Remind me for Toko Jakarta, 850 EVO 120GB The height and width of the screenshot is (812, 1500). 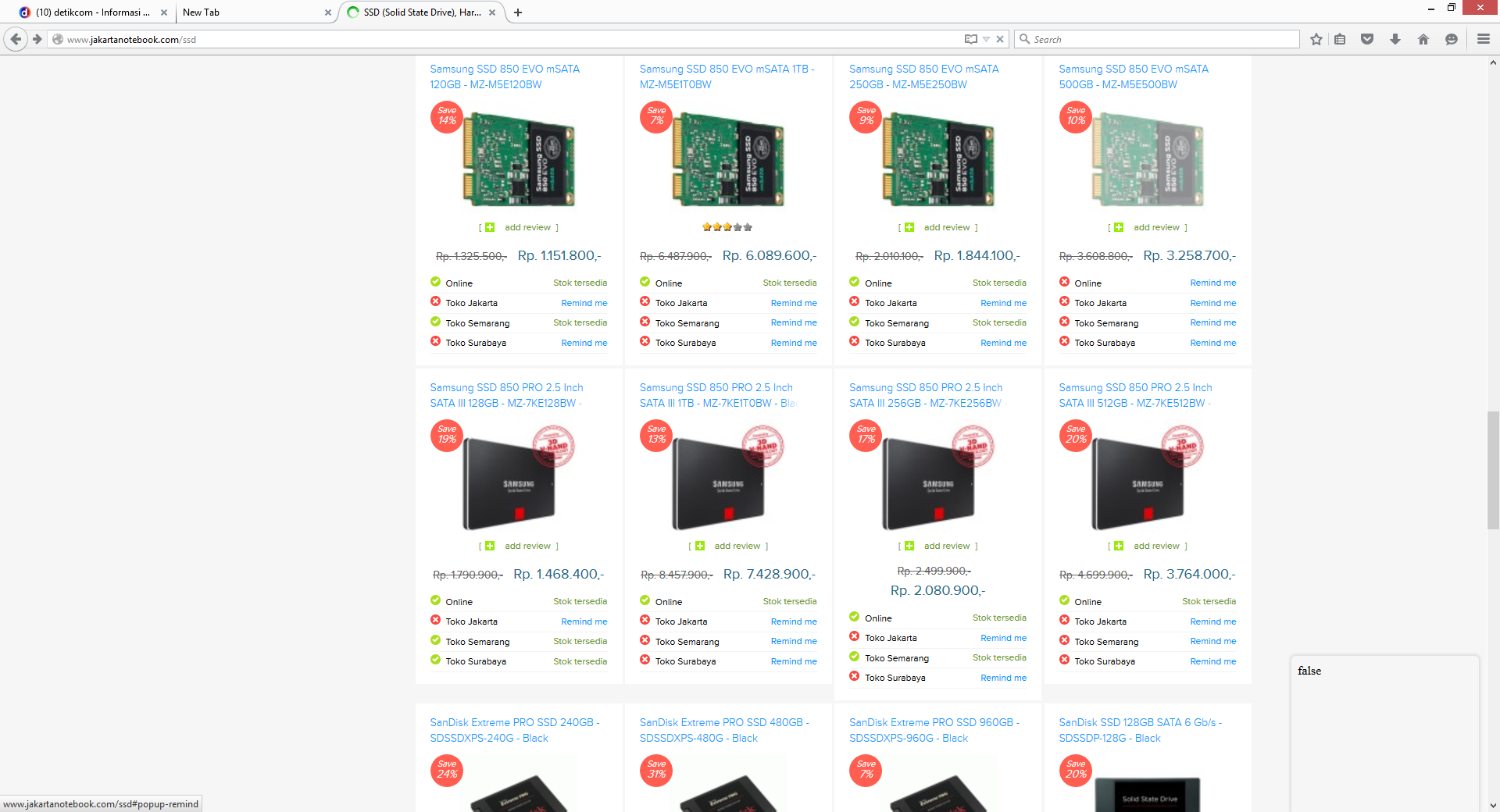click(584, 303)
